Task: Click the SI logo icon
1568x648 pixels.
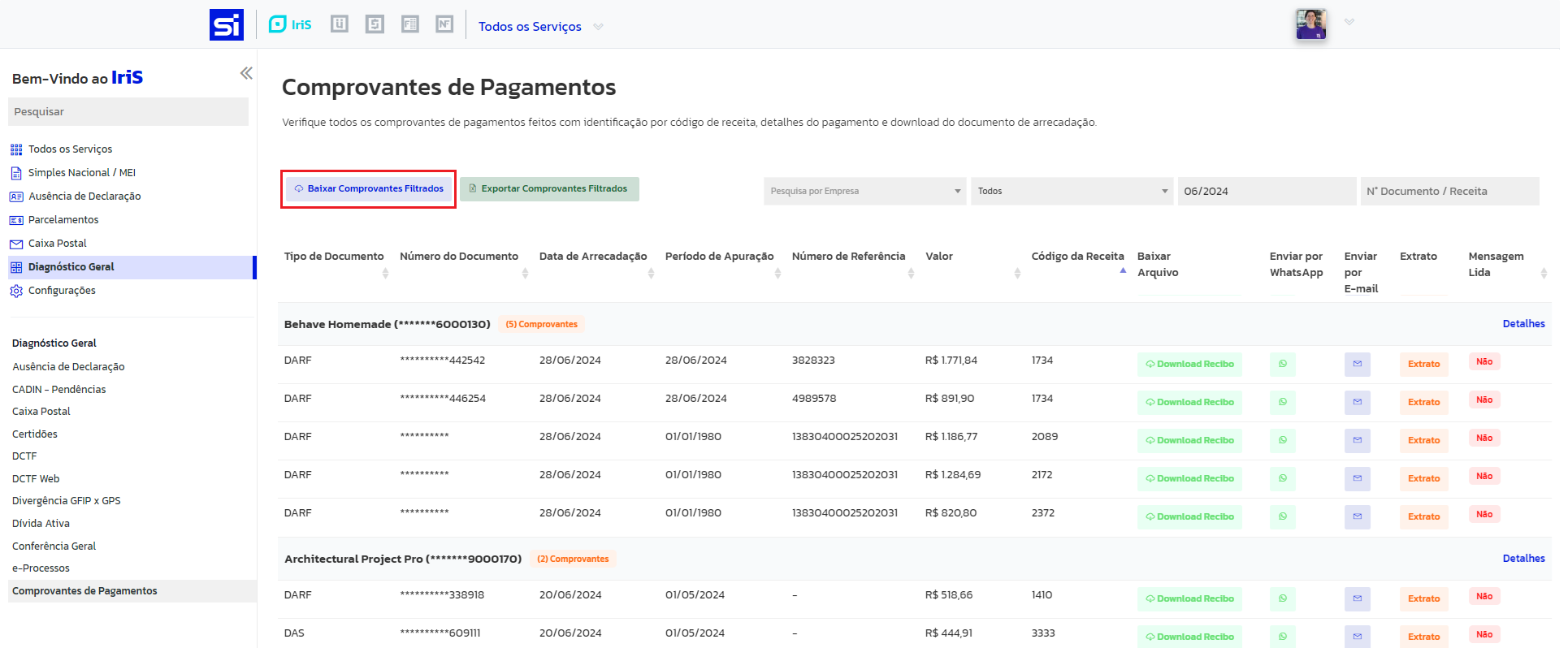Action: (226, 24)
